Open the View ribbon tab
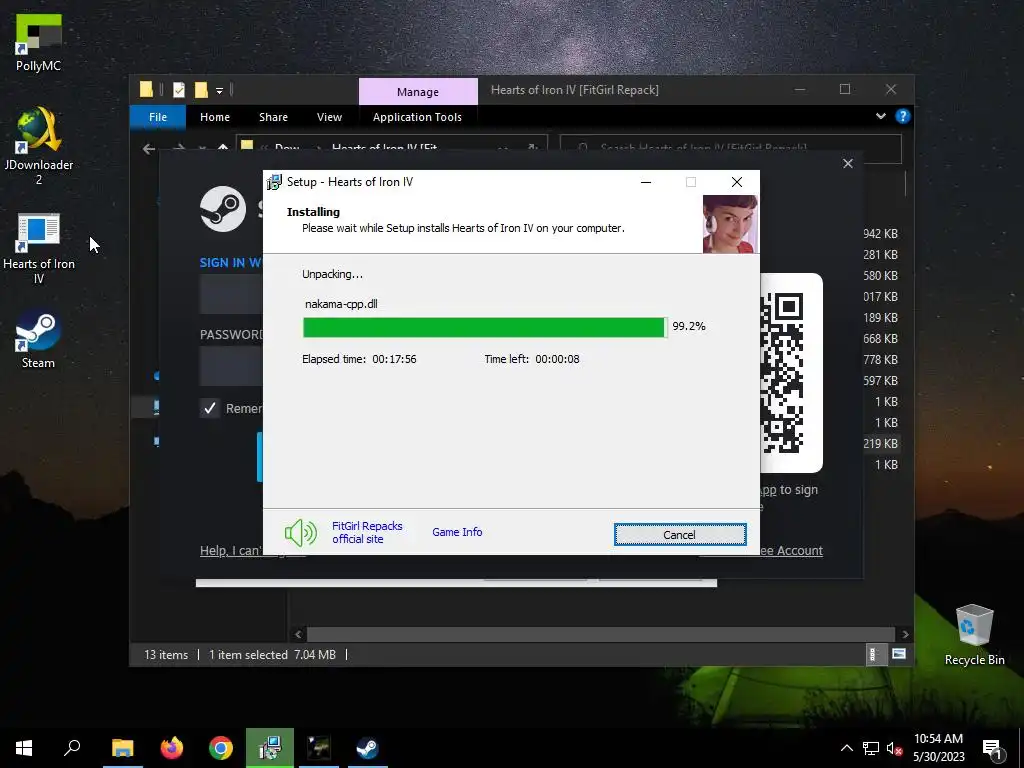The width and height of the screenshot is (1024, 768). click(x=329, y=117)
